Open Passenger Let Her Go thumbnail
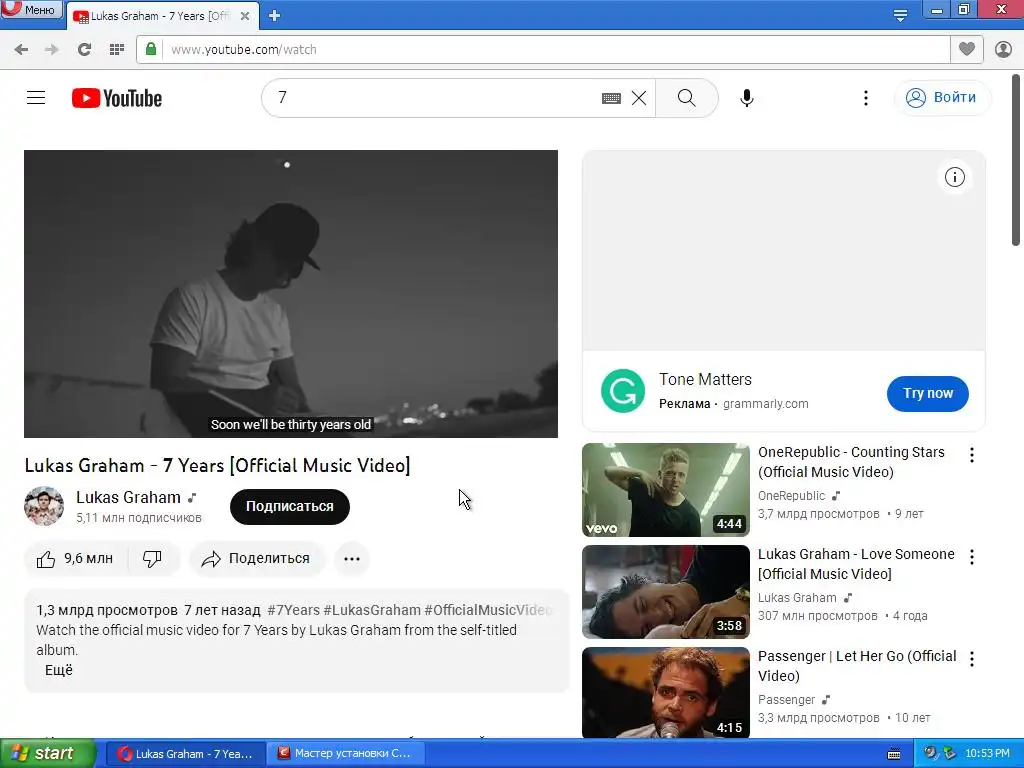 click(x=665, y=692)
